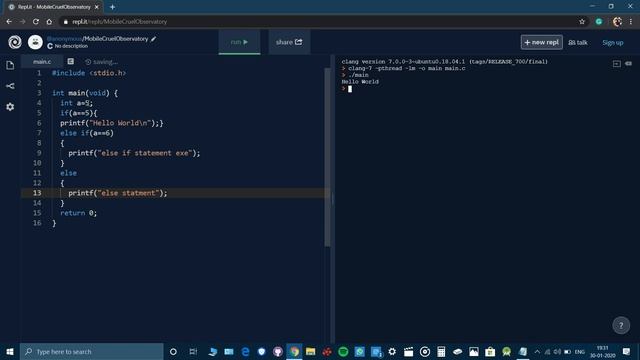640x360 pixels.
Task: Open Chrome three-dot menu
Action: [x=631, y=22]
